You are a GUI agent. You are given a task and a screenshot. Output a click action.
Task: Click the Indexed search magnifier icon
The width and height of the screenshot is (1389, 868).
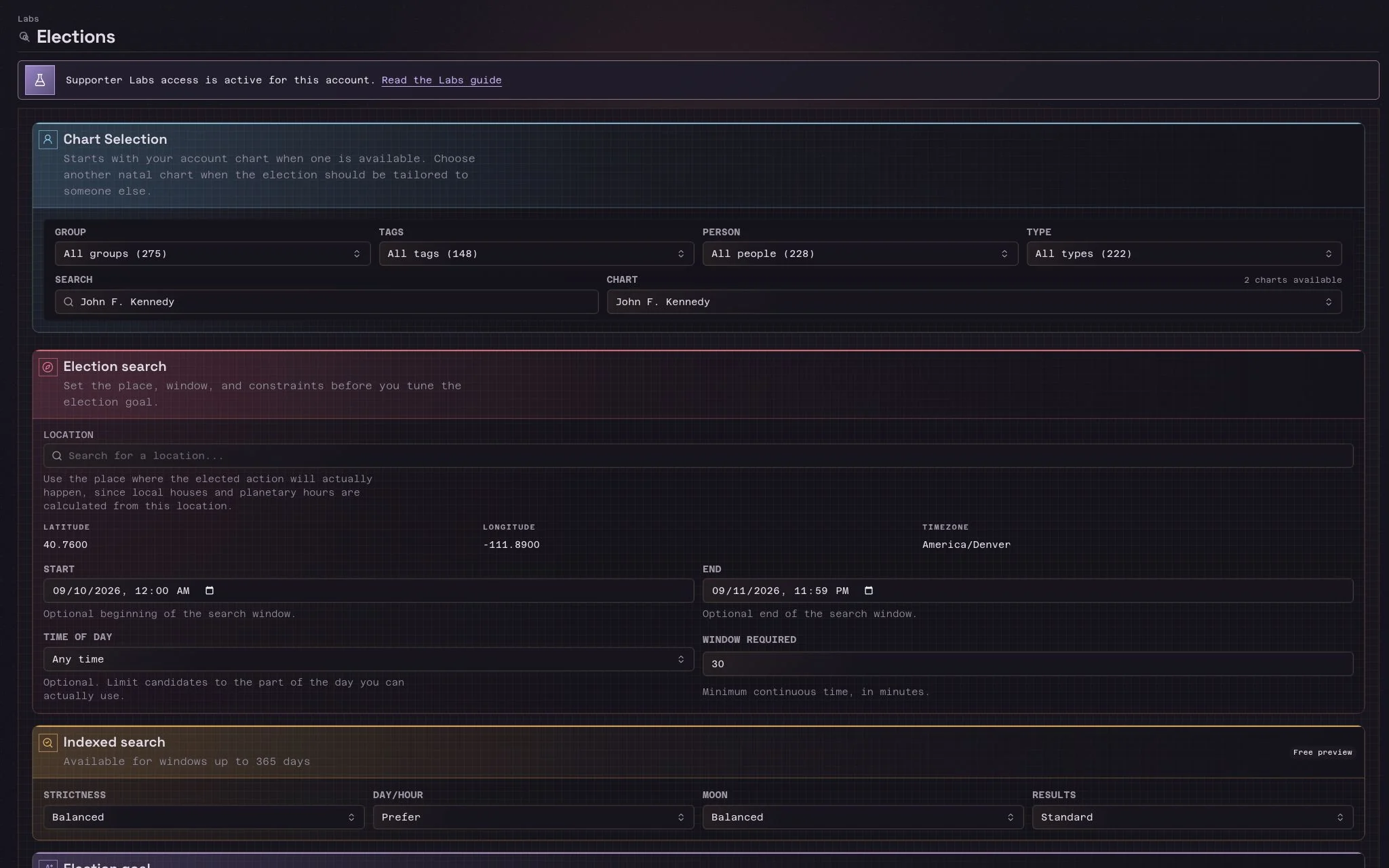point(47,743)
